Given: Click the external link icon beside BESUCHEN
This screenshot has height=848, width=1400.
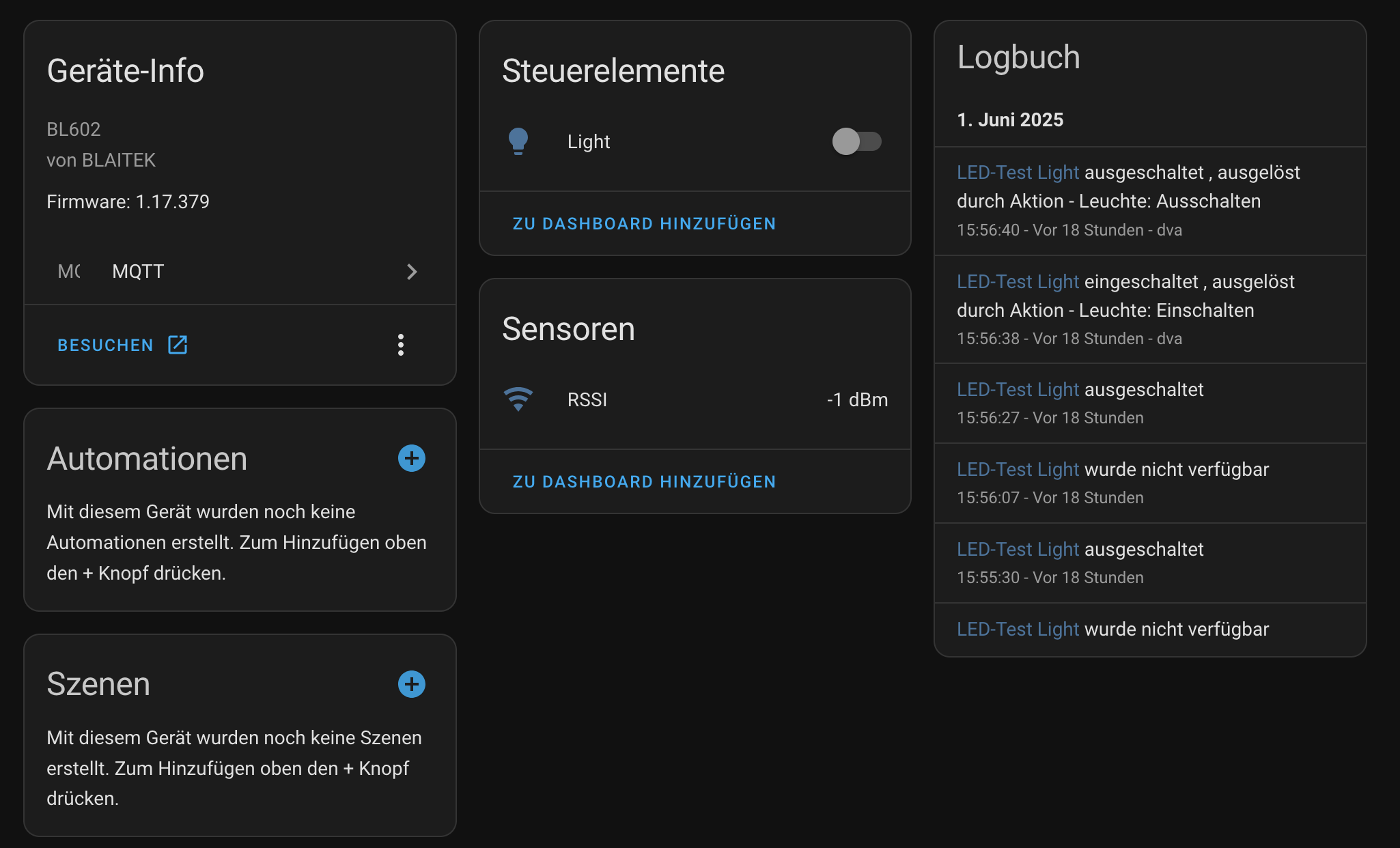Looking at the screenshot, I should tap(178, 345).
